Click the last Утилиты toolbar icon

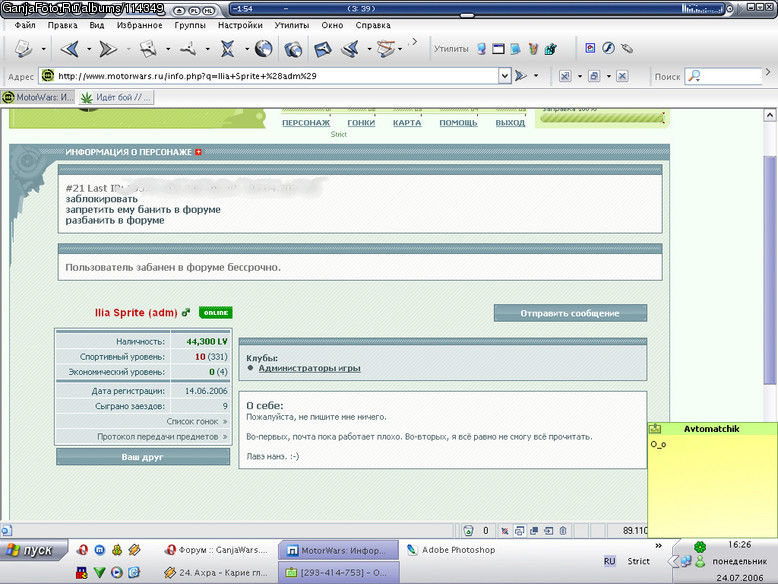click(x=550, y=49)
